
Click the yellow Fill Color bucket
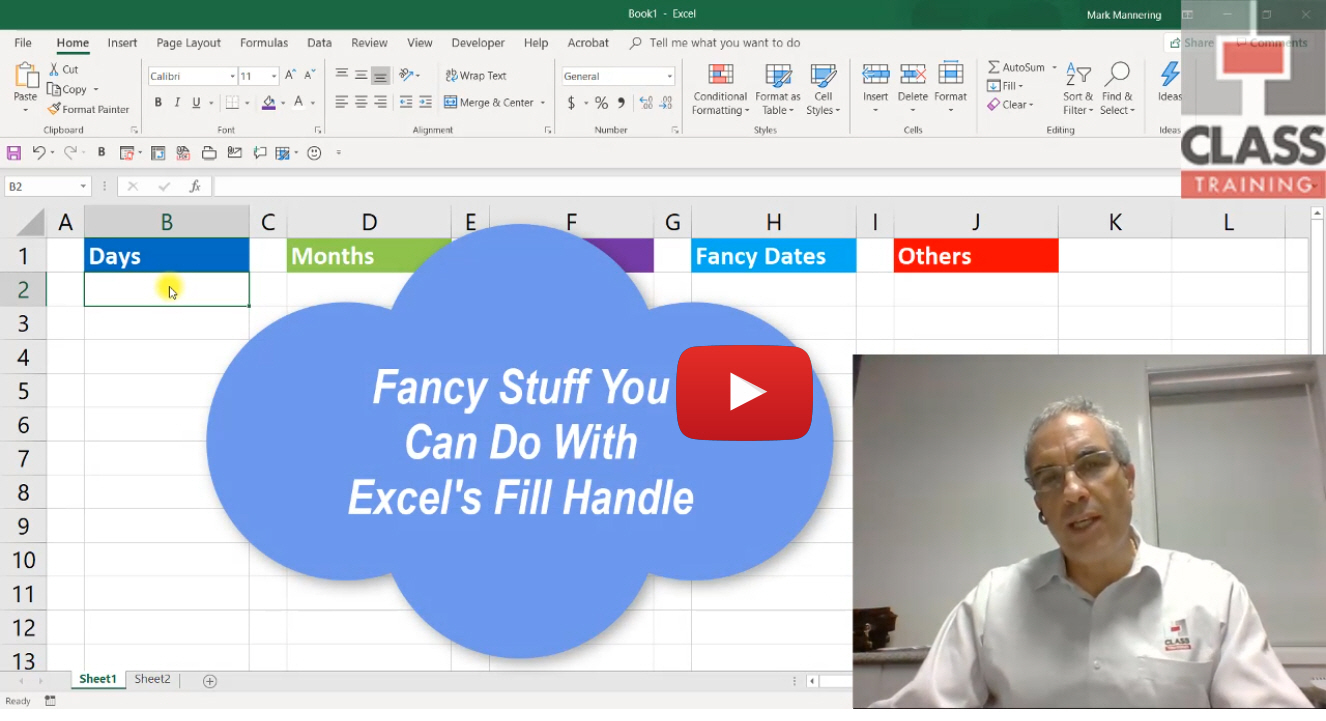pyautogui.click(x=268, y=102)
